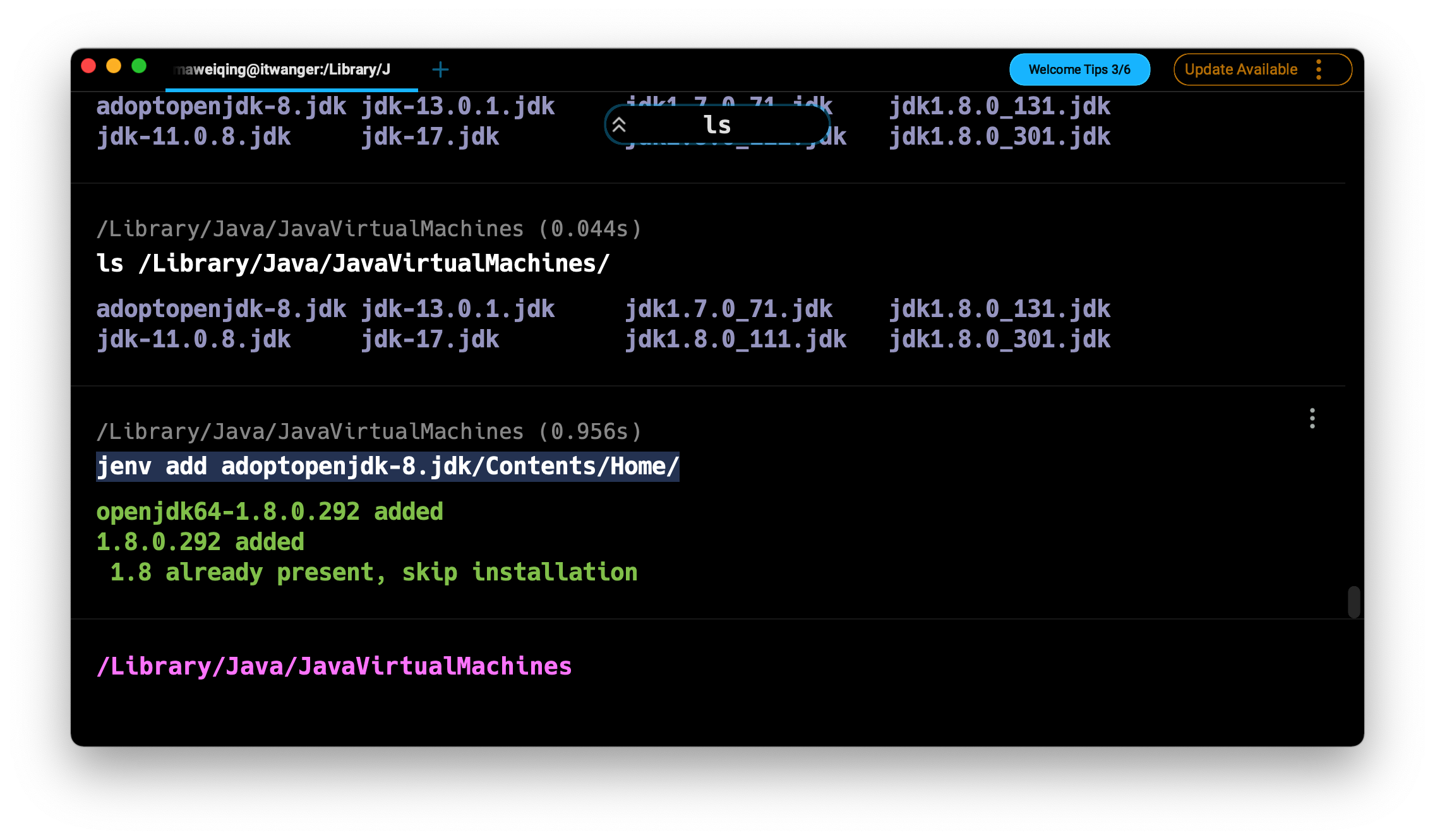1435x840 pixels.
Task: Maximize the window with green button
Action: click(x=139, y=66)
